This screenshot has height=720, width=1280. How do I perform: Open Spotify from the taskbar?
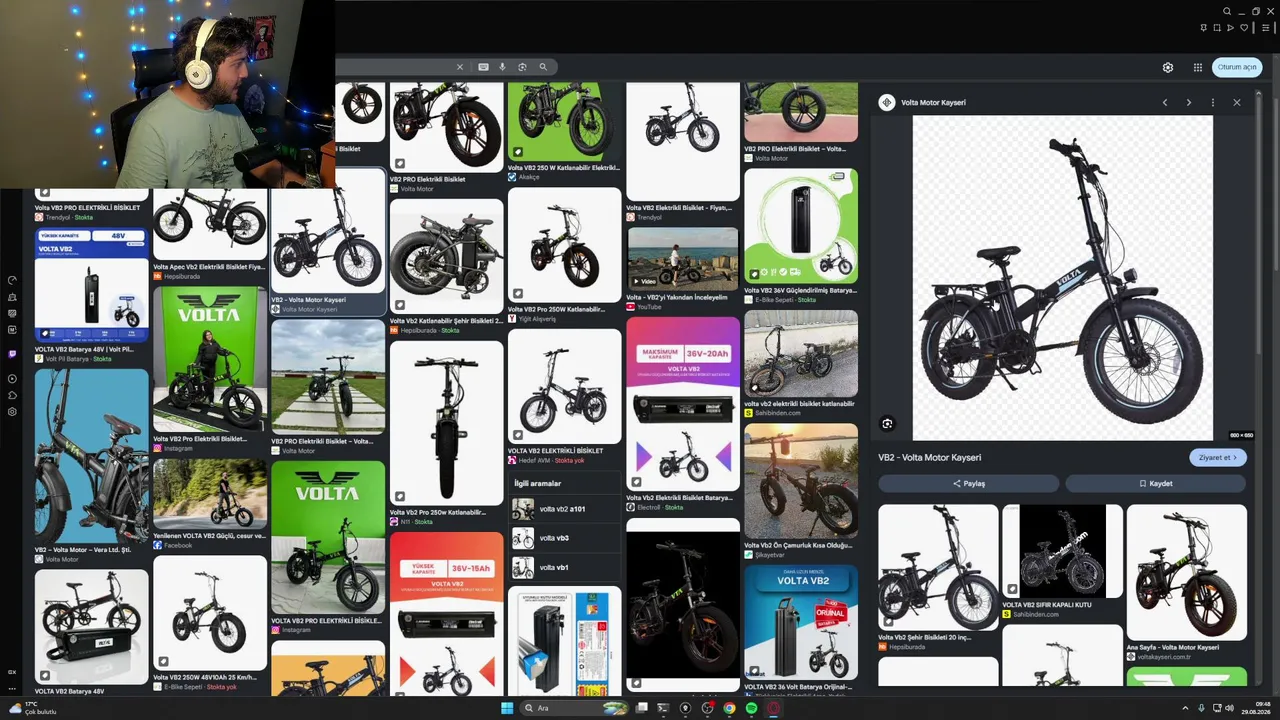tap(751, 708)
